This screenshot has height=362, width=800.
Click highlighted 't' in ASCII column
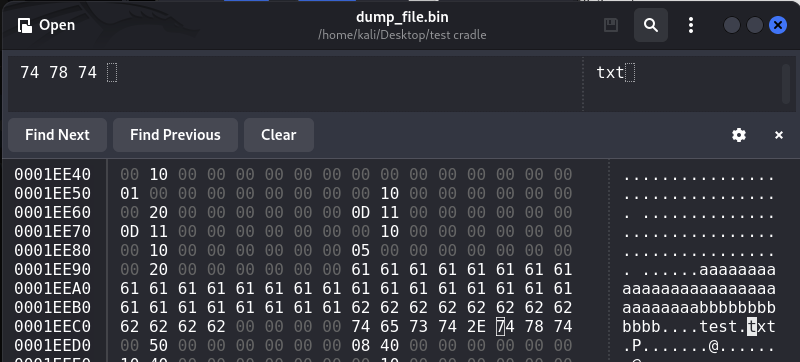(x=752, y=326)
